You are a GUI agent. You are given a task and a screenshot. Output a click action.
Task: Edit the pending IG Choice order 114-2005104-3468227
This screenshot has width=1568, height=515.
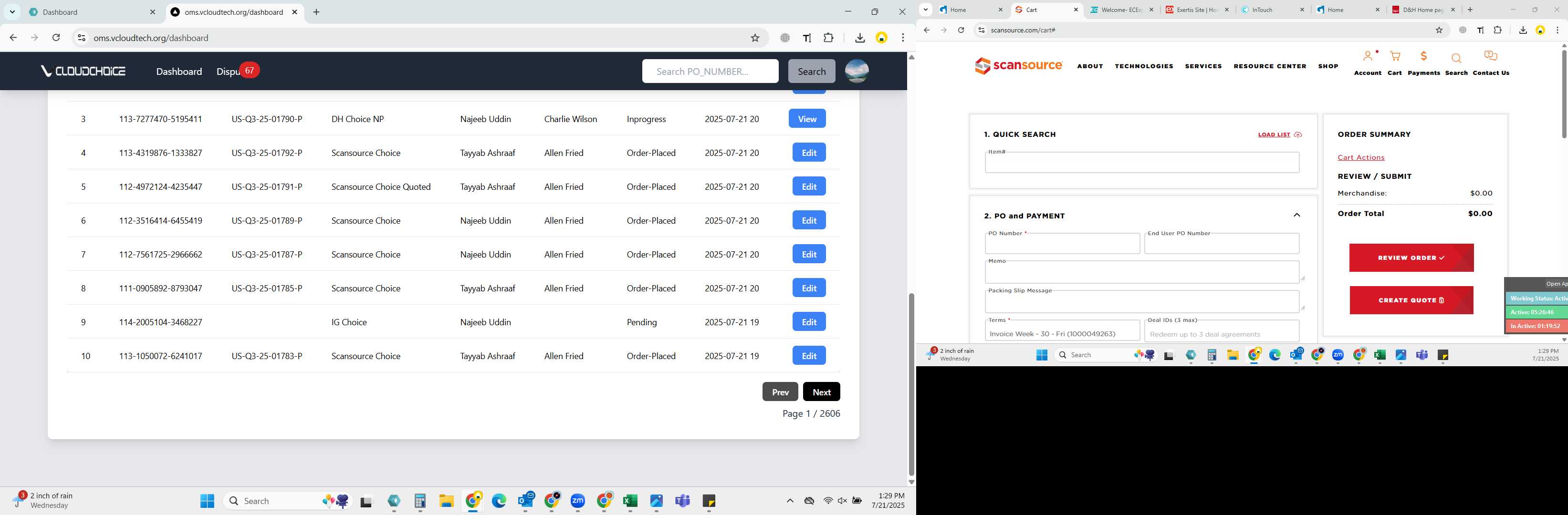coord(809,322)
